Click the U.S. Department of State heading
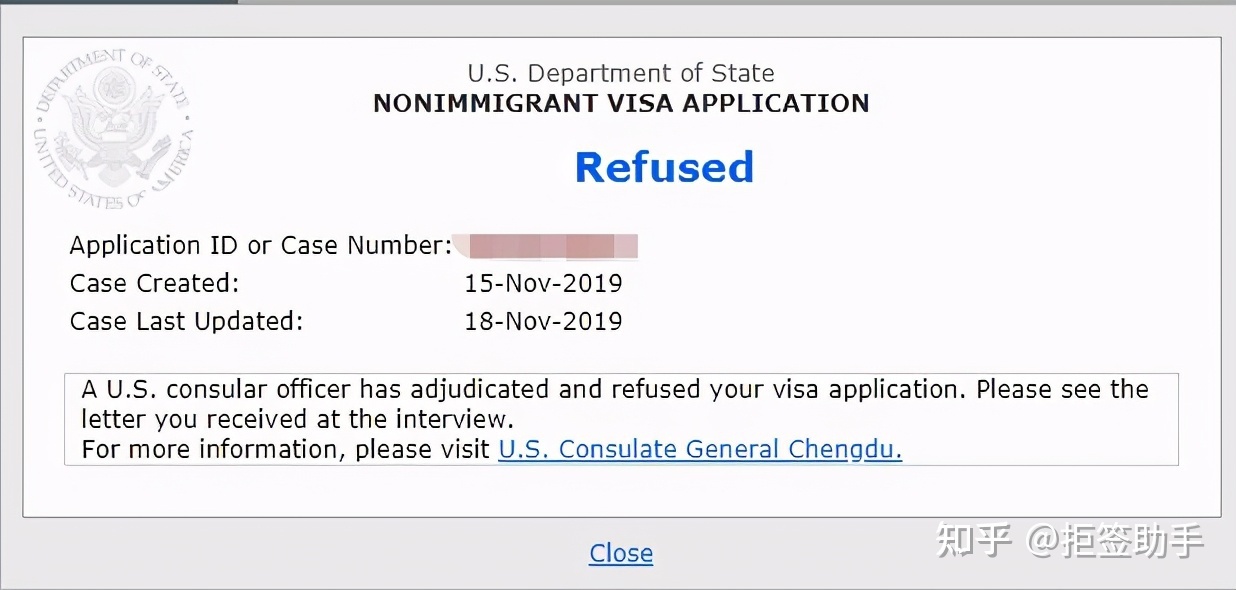Screen dimensions: 1236x590 tap(621, 73)
